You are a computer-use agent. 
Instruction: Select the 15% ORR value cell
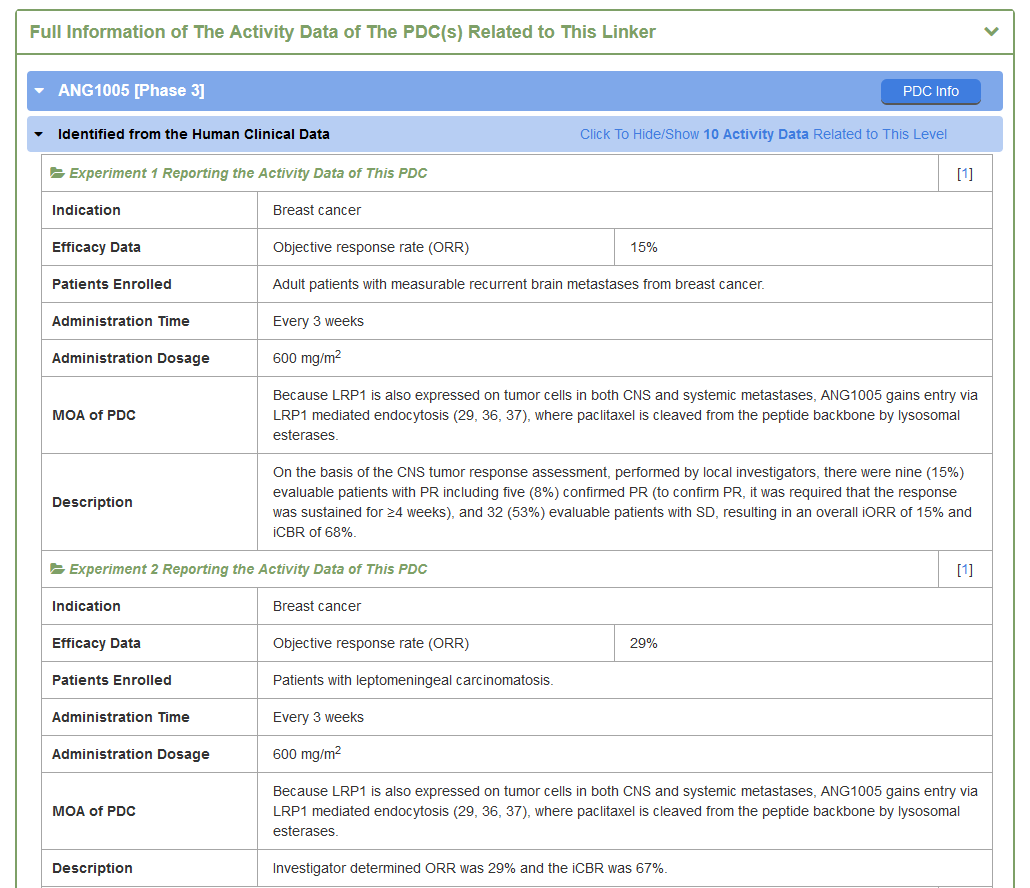tap(644, 247)
